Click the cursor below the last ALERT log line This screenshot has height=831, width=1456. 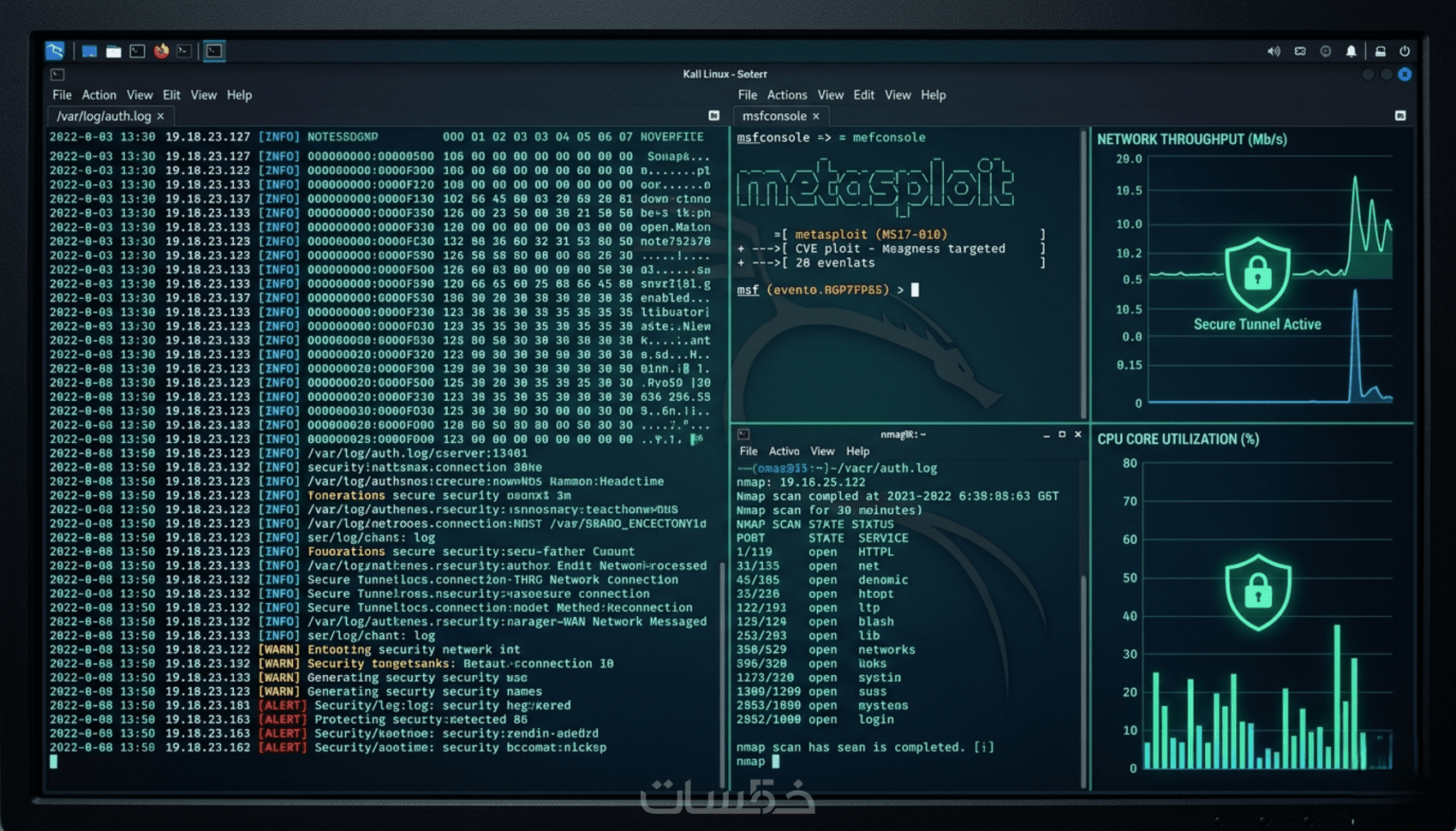(53, 762)
